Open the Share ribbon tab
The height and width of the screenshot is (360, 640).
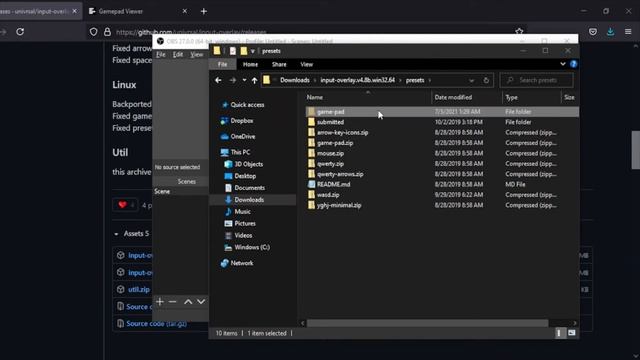(279, 64)
